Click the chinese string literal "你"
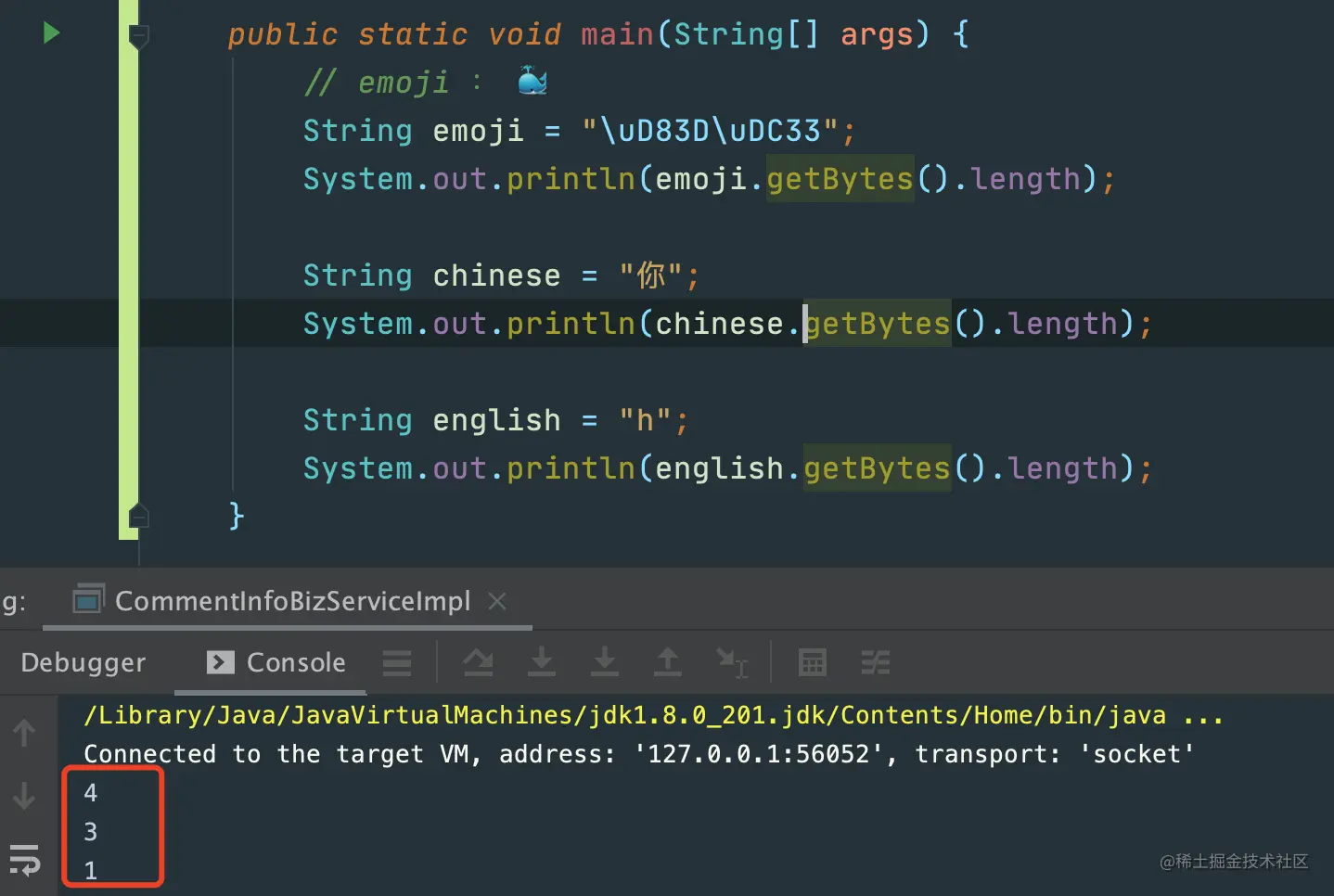1334x896 pixels. pyautogui.click(x=650, y=275)
